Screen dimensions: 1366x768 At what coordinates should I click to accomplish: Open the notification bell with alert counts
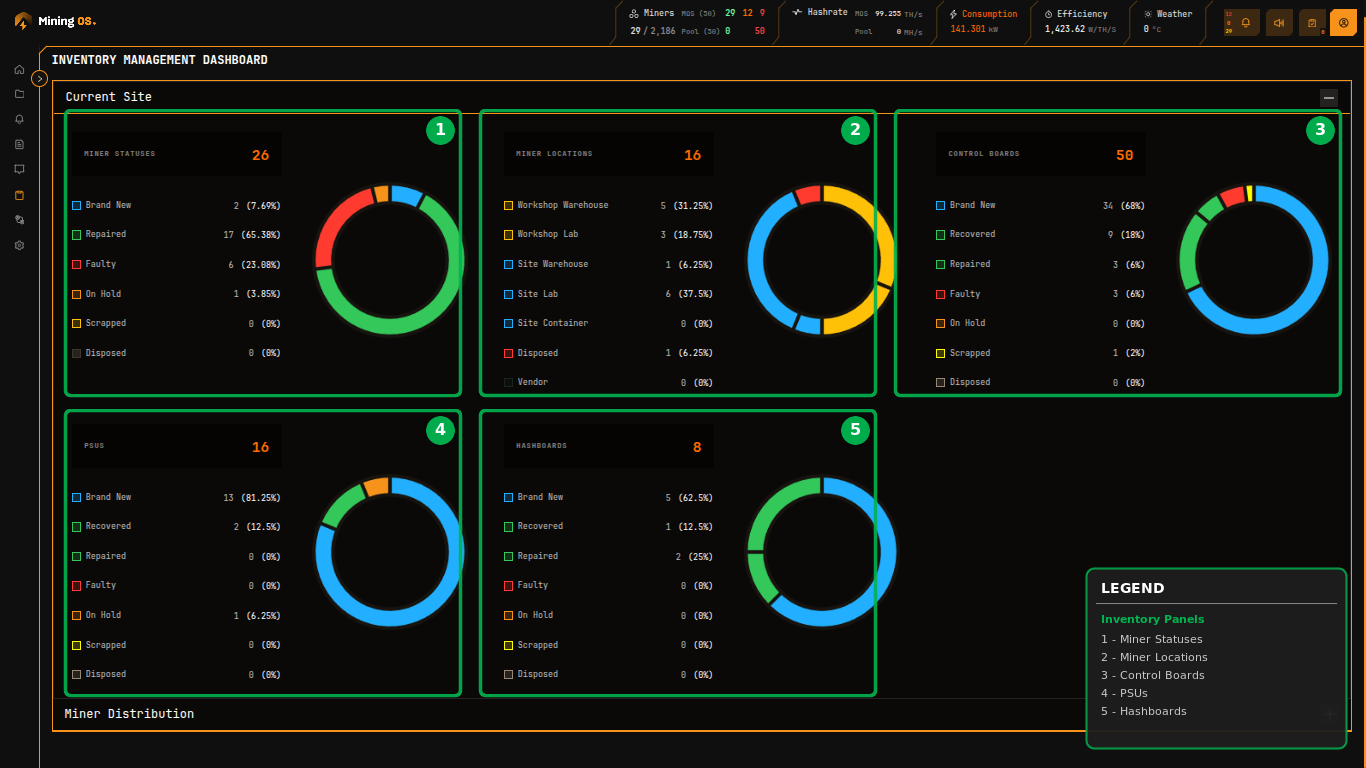[1245, 22]
